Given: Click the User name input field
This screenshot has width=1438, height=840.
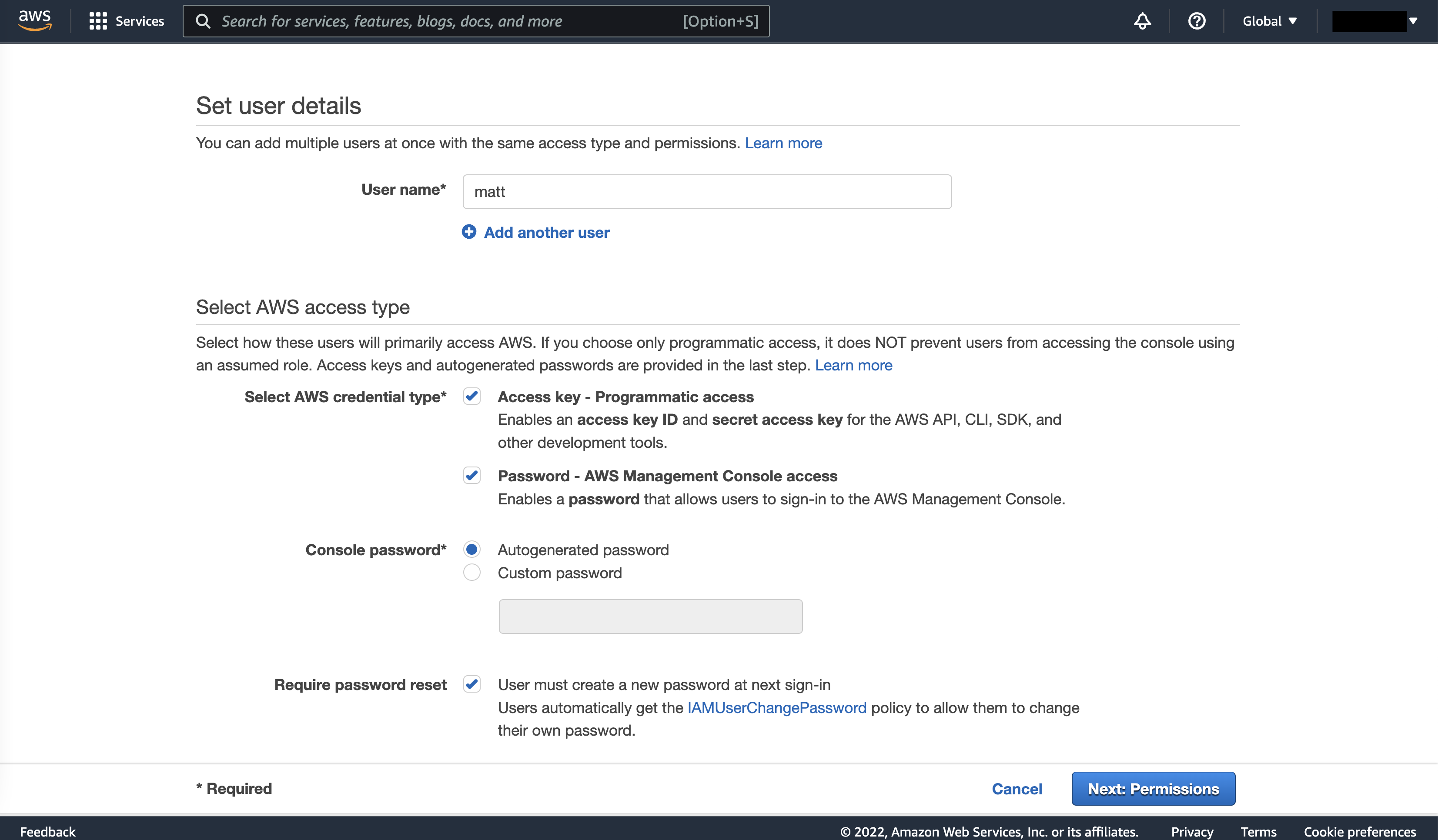Looking at the screenshot, I should point(707,191).
